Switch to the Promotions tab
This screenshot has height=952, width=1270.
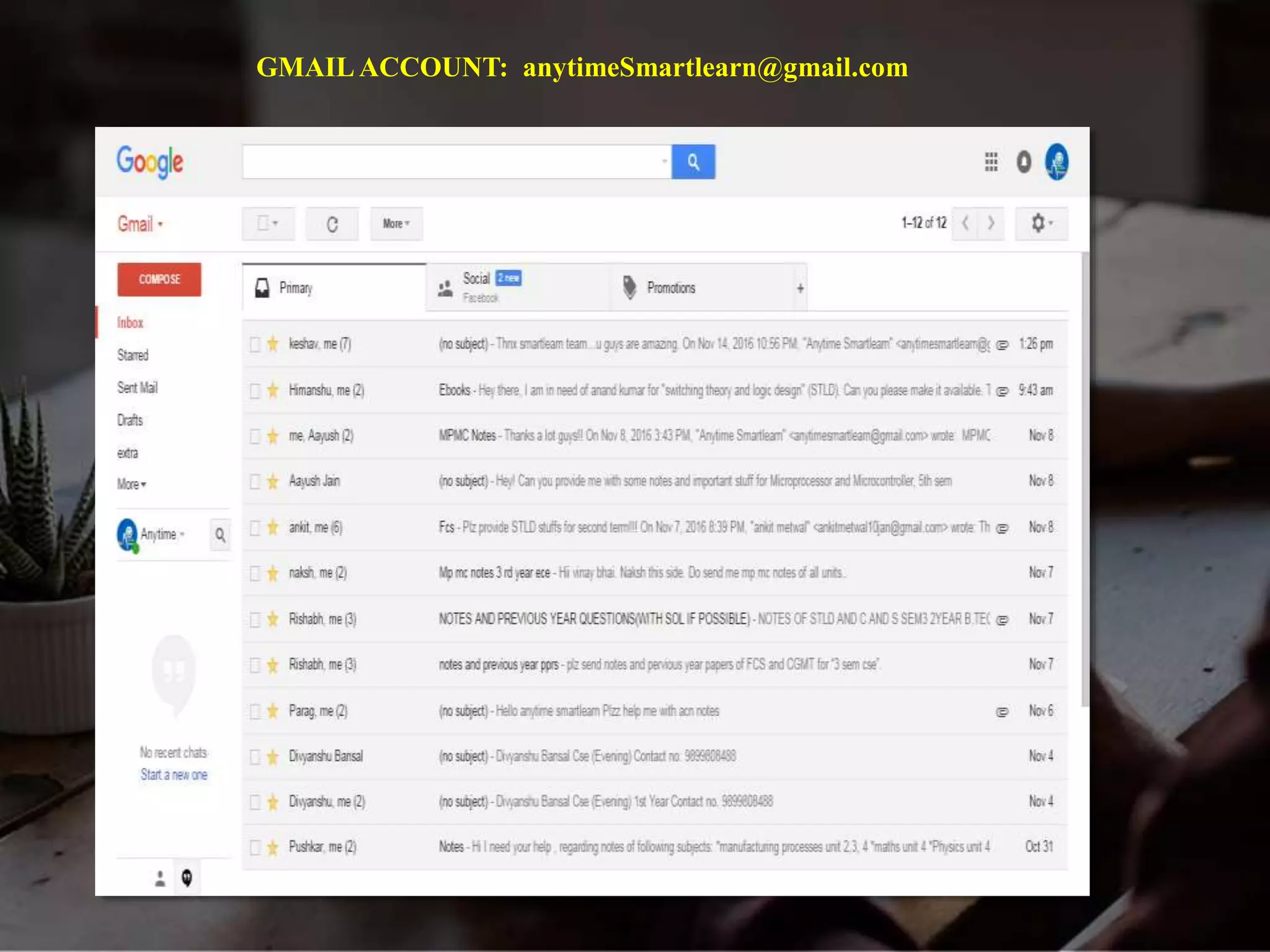click(x=703, y=288)
